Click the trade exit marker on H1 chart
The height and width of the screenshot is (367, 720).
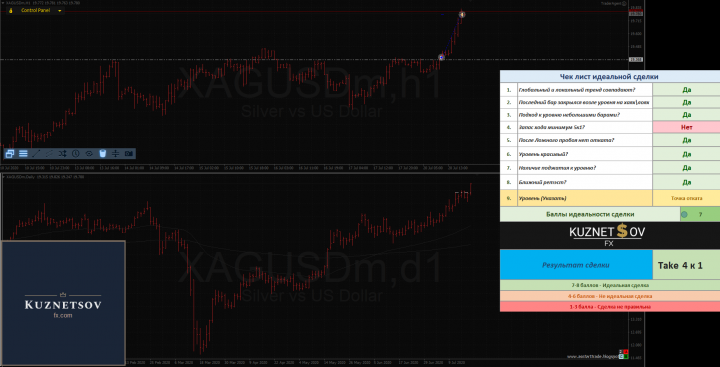(462, 15)
